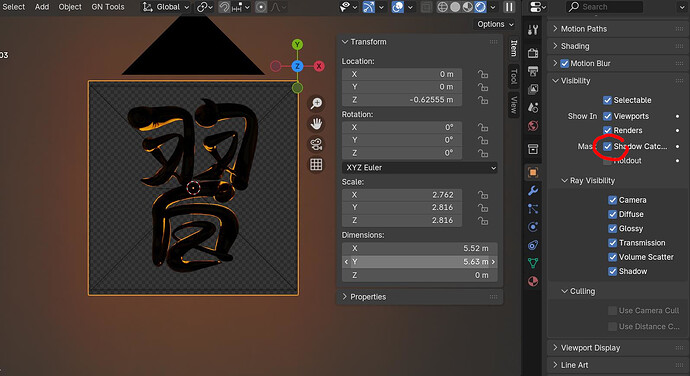Viewport: 690px width, 376px height.
Task: Disable Camera ray visibility
Action: (613, 200)
